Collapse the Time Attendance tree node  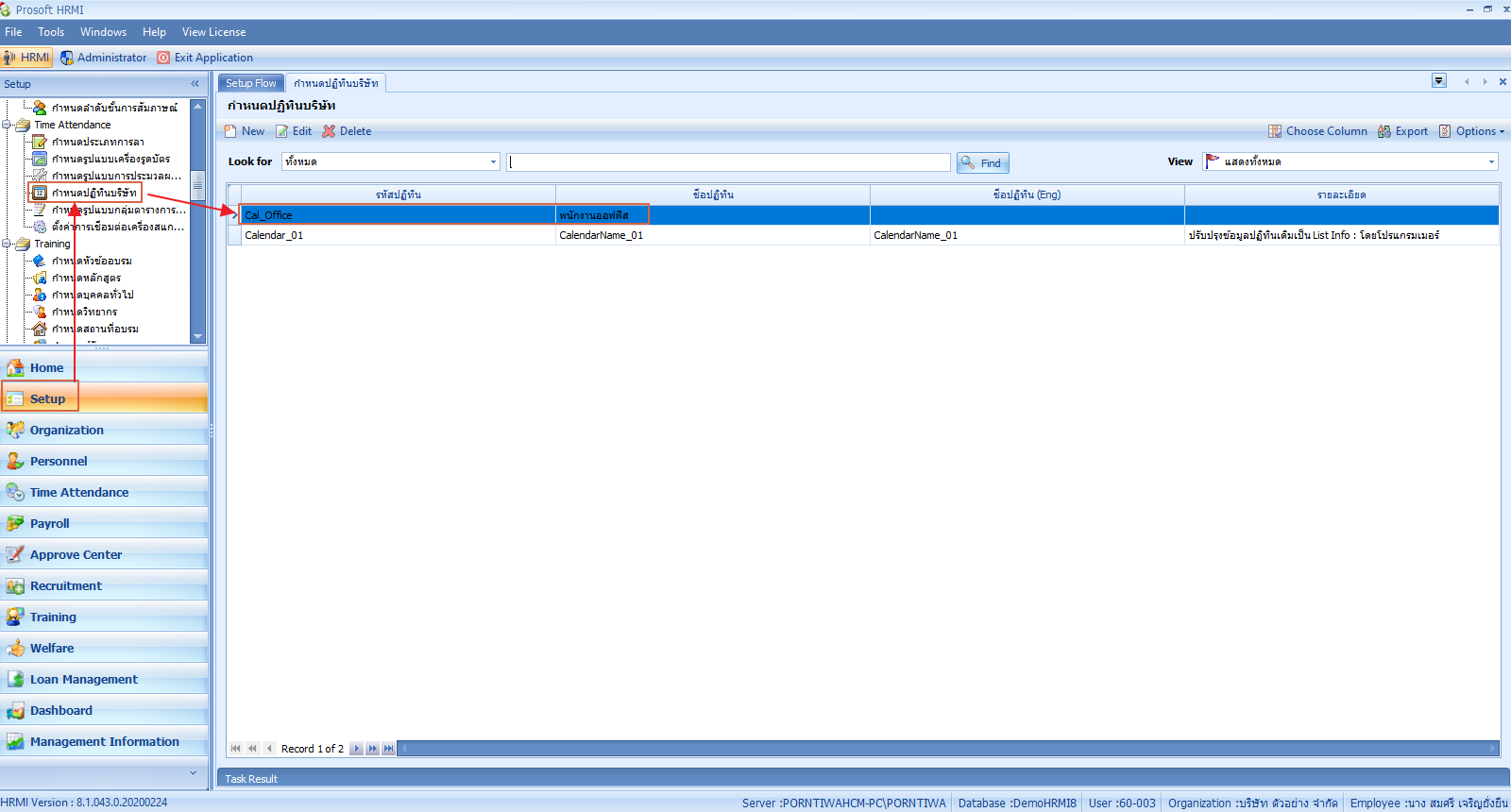[x=7, y=125]
